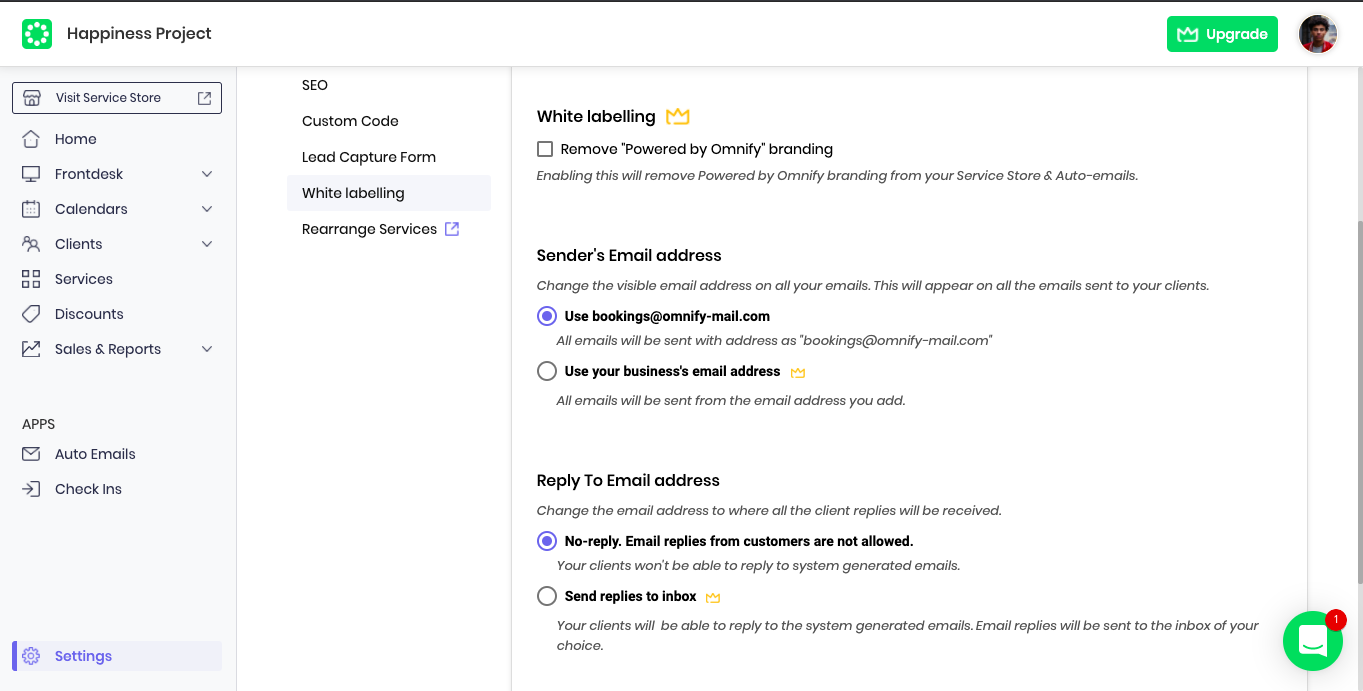The width and height of the screenshot is (1363, 691).
Task: Click the Upgrade button
Action: pyautogui.click(x=1222, y=34)
